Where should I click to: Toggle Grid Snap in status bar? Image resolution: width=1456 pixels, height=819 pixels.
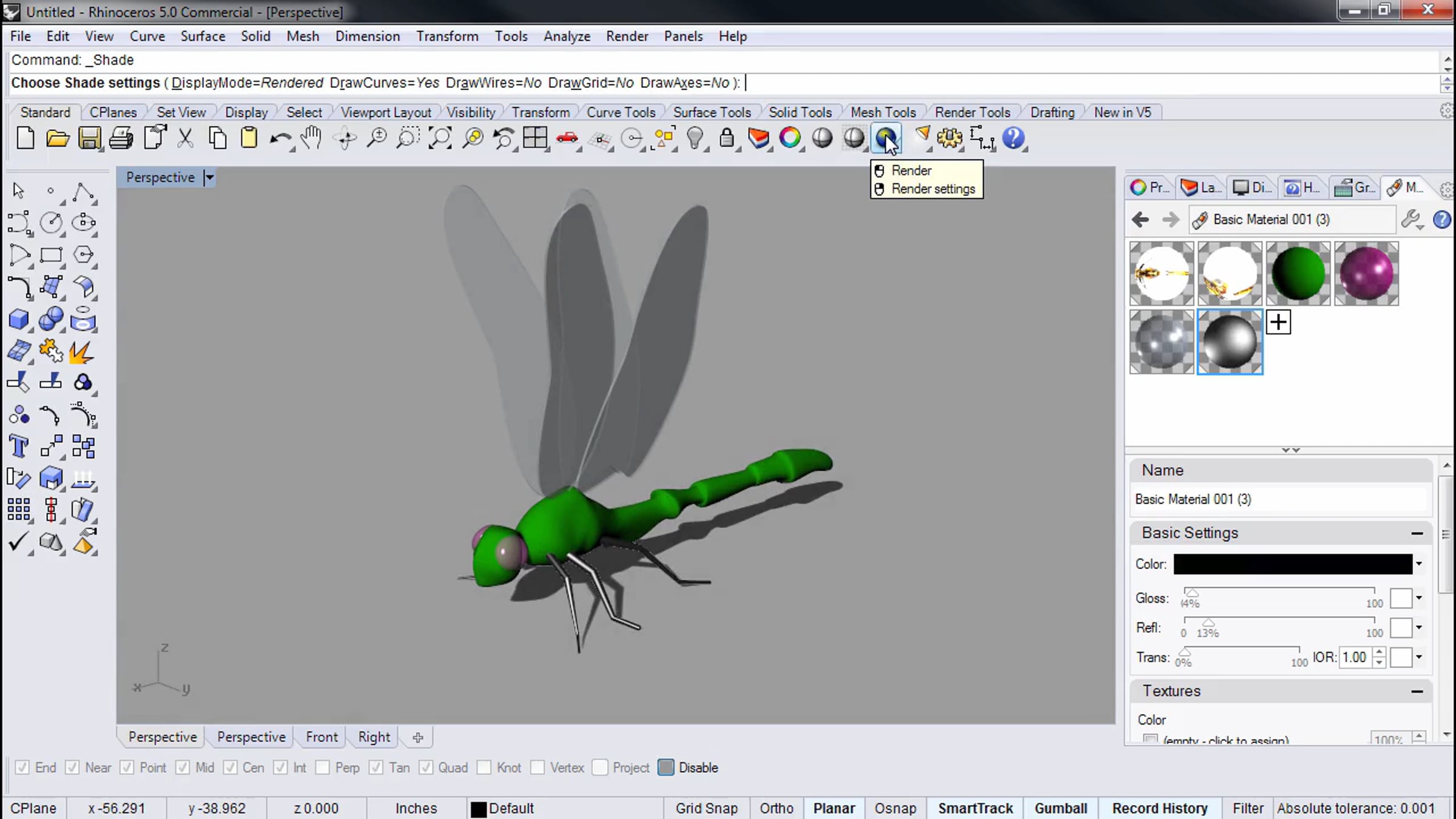(707, 809)
